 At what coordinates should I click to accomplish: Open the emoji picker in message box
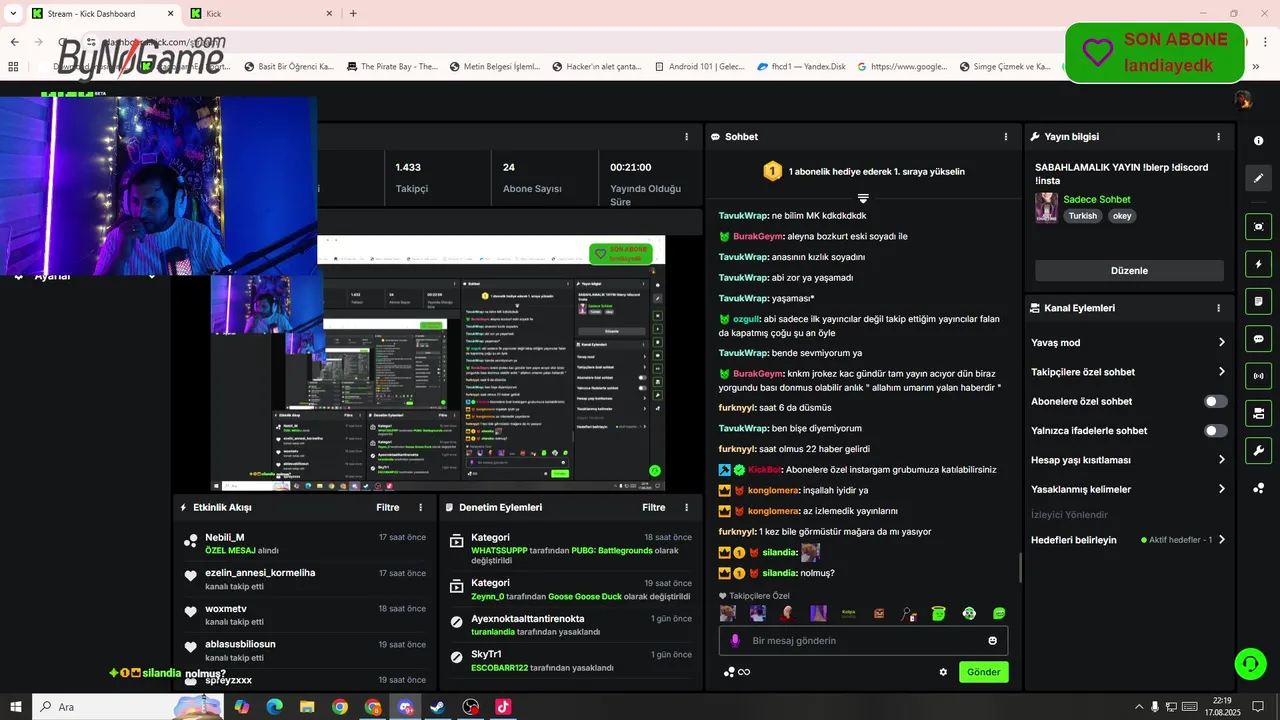click(993, 641)
